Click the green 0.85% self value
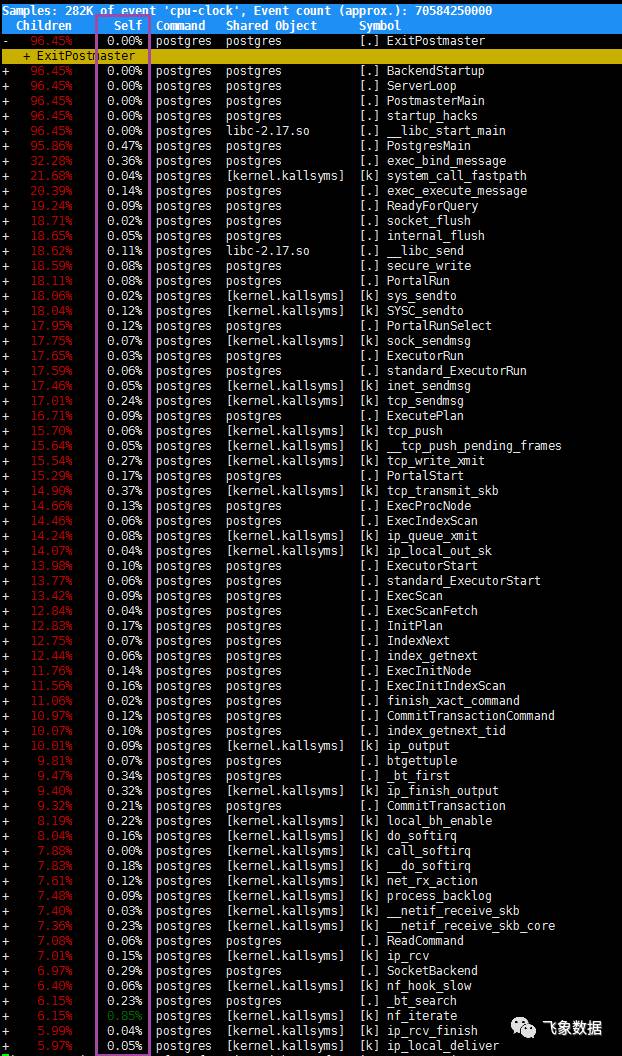The height and width of the screenshot is (1056, 622). (x=124, y=1016)
